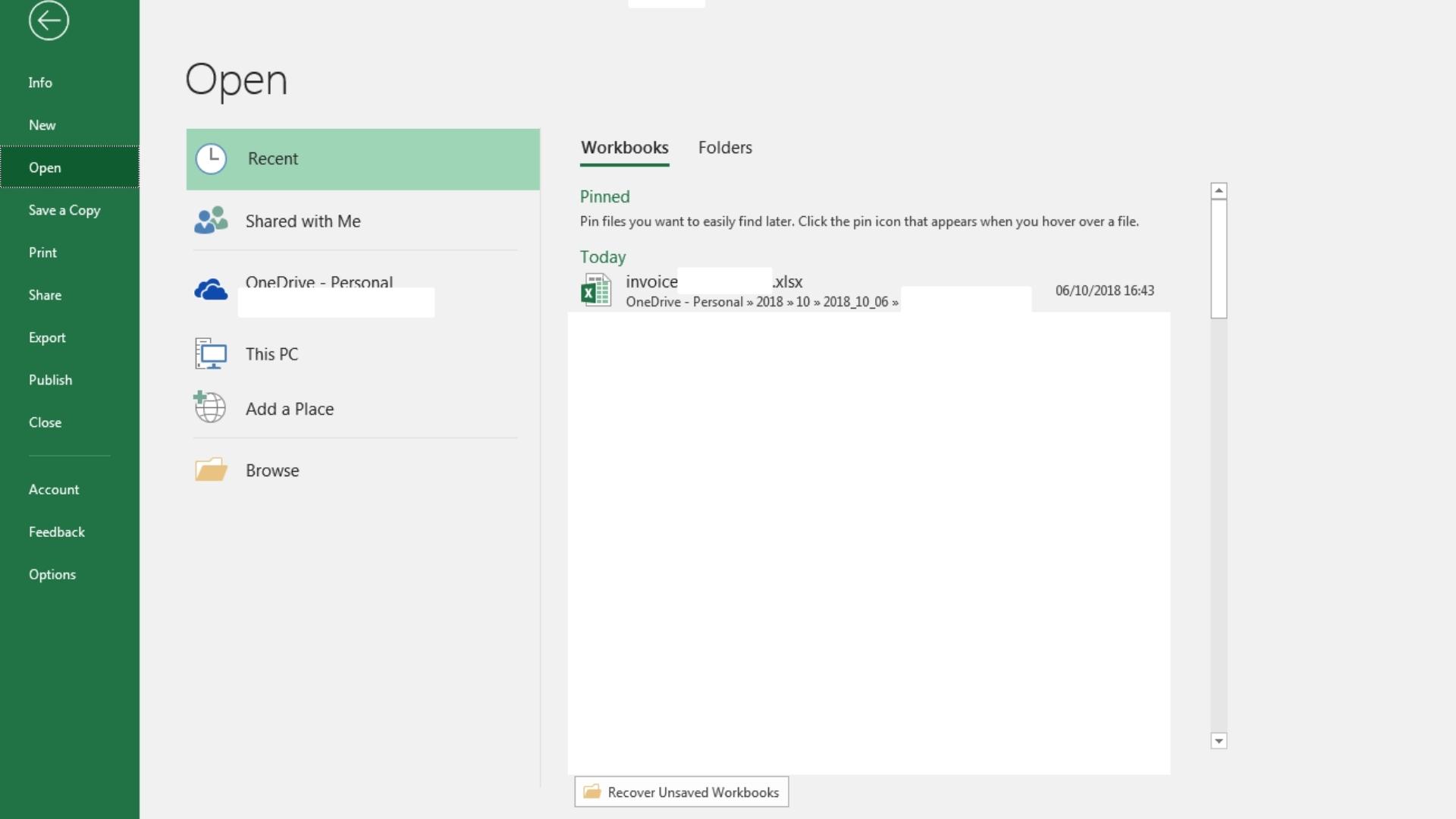1456x819 pixels.
Task: Click the OneDrive path under invoice file
Action: [x=762, y=302]
